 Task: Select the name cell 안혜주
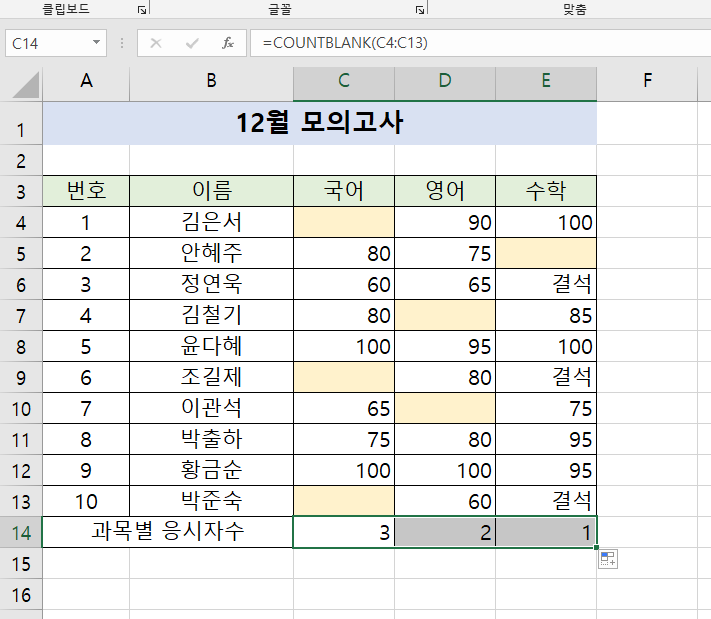(x=211, y=253)
